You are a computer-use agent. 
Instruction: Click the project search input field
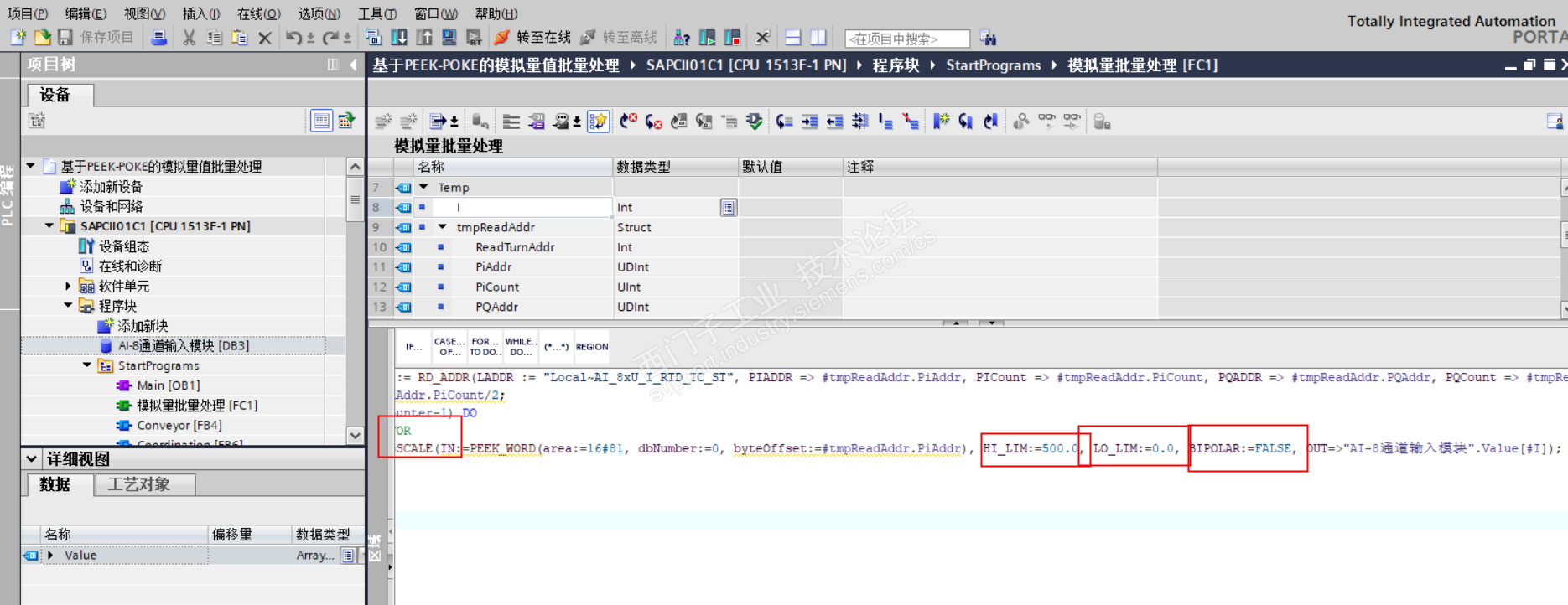907,39
